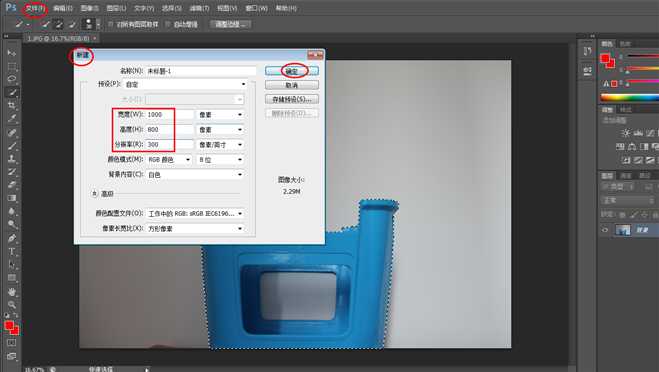Click New selection brush in options bar

[46, 24]
